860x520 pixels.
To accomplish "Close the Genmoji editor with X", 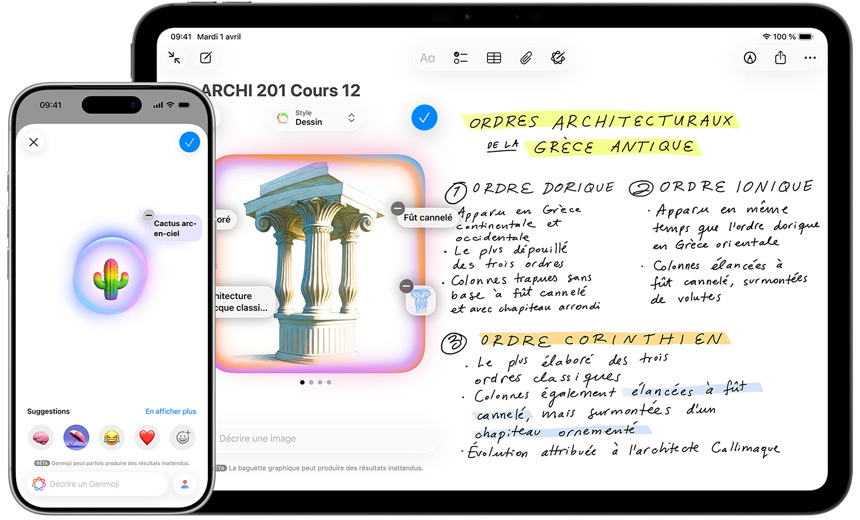I will pos(34,142).
